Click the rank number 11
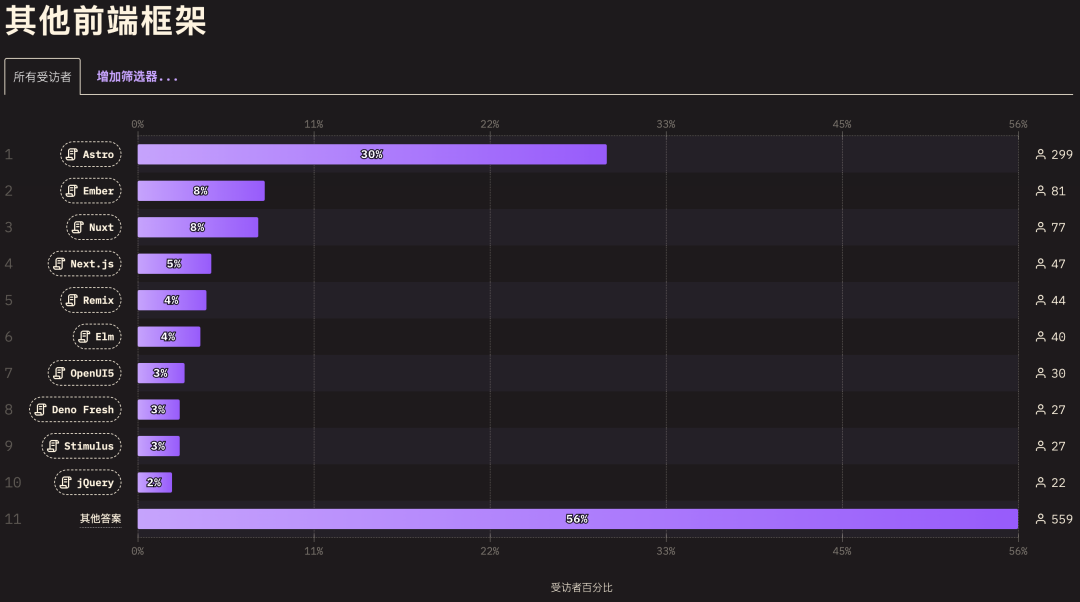 point(12,519)
